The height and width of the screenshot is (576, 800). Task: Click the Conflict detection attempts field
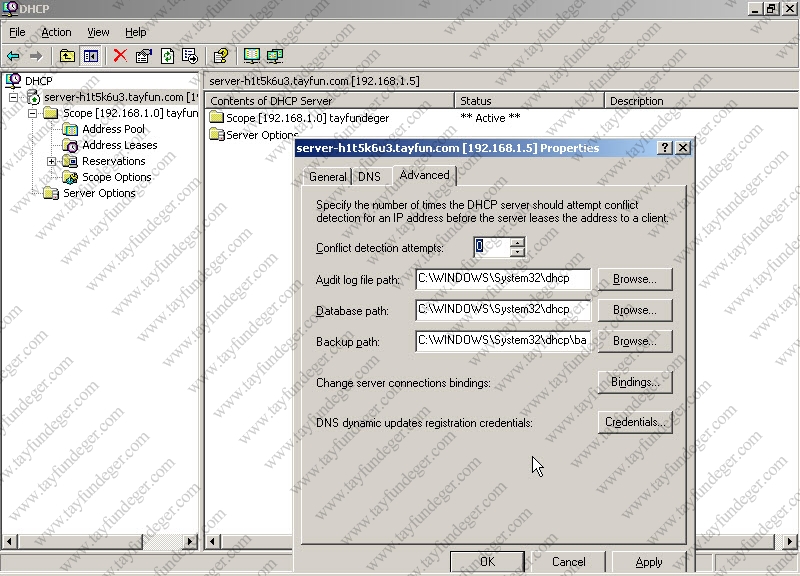click(x=492, y=247)
